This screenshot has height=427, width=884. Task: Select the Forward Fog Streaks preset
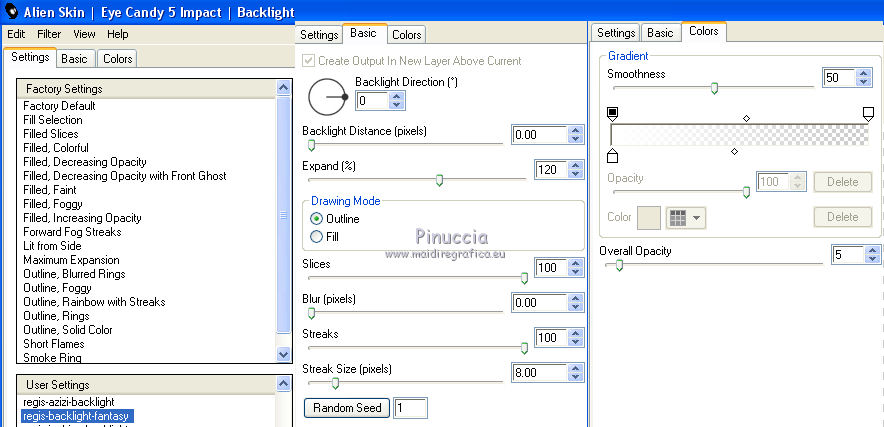point(72,232)
